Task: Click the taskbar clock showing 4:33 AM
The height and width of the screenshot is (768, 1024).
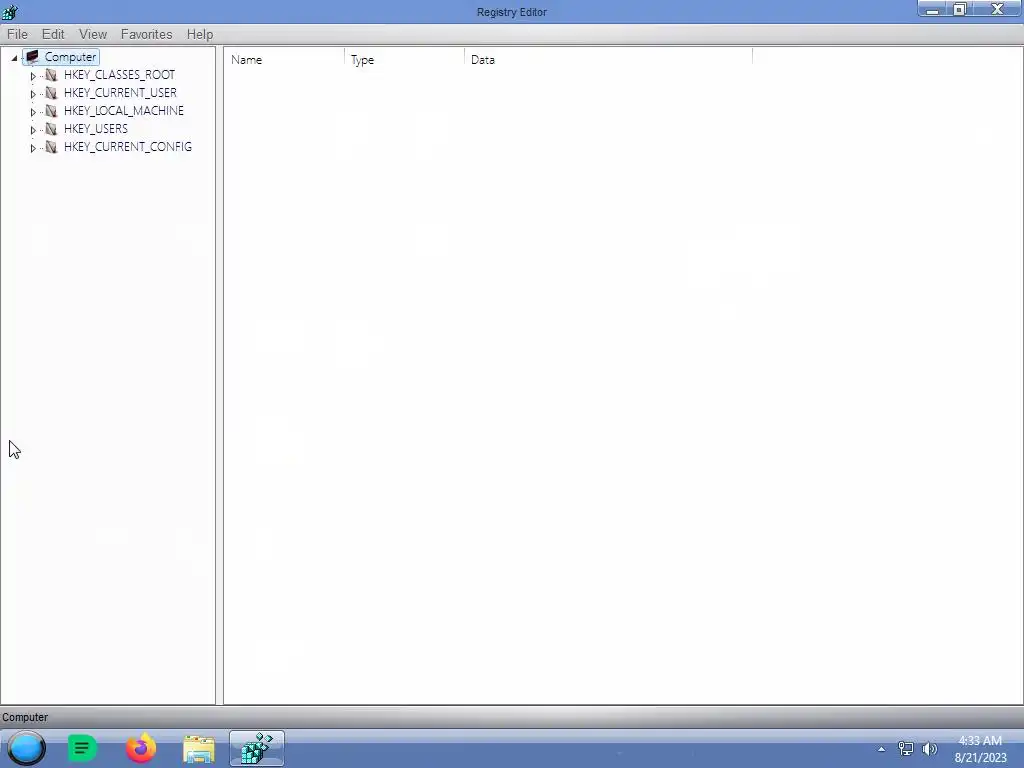Action: click(x=980, y=749)
